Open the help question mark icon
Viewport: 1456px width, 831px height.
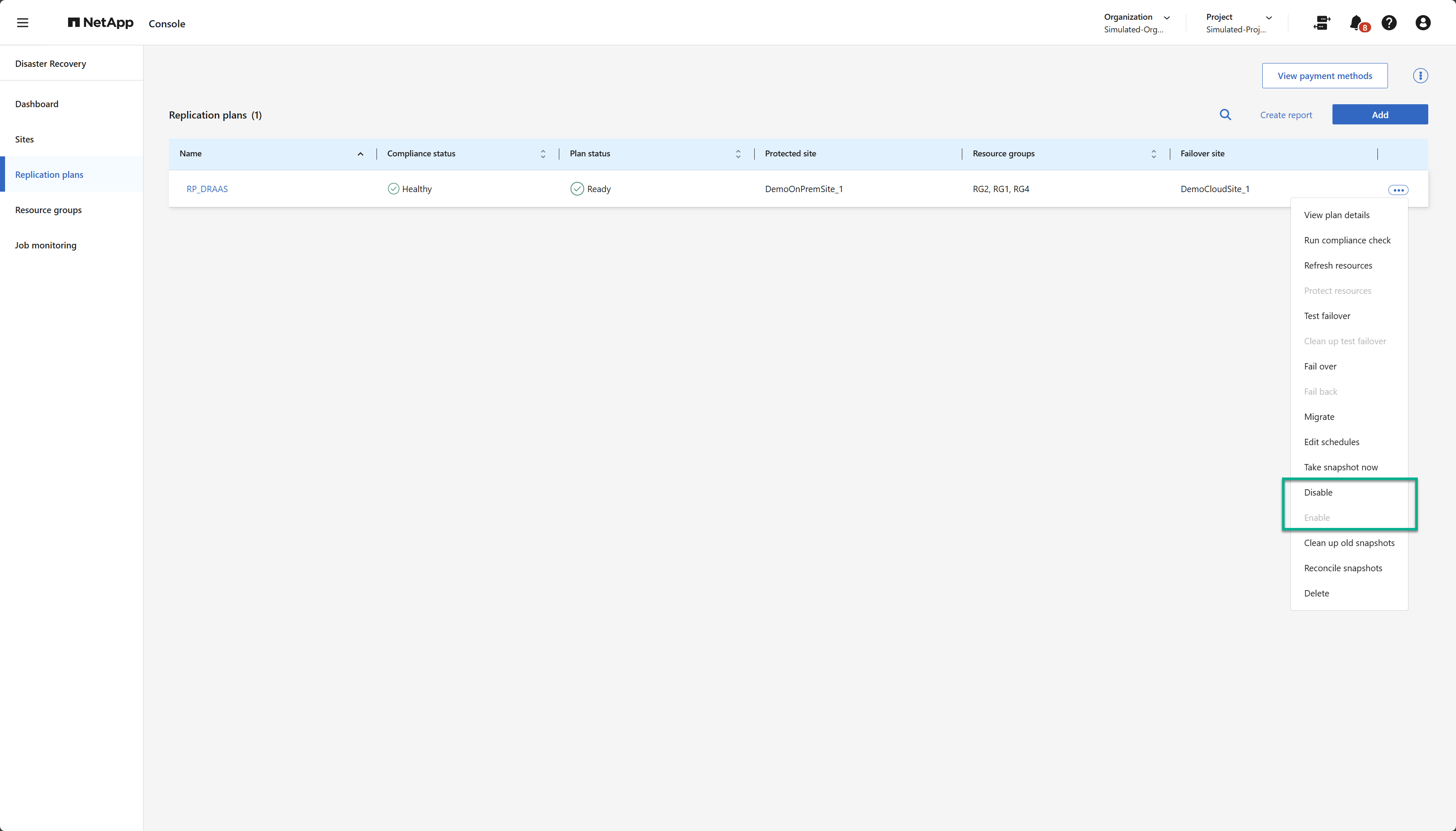point(1389,23)
